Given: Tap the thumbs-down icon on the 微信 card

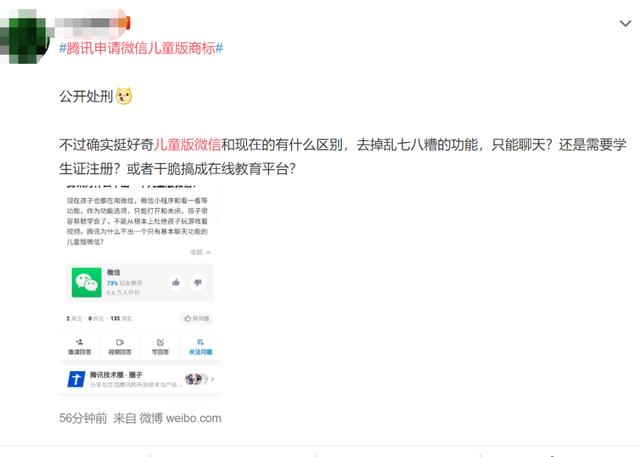Looking at the screenshot, I should (198, 282).
